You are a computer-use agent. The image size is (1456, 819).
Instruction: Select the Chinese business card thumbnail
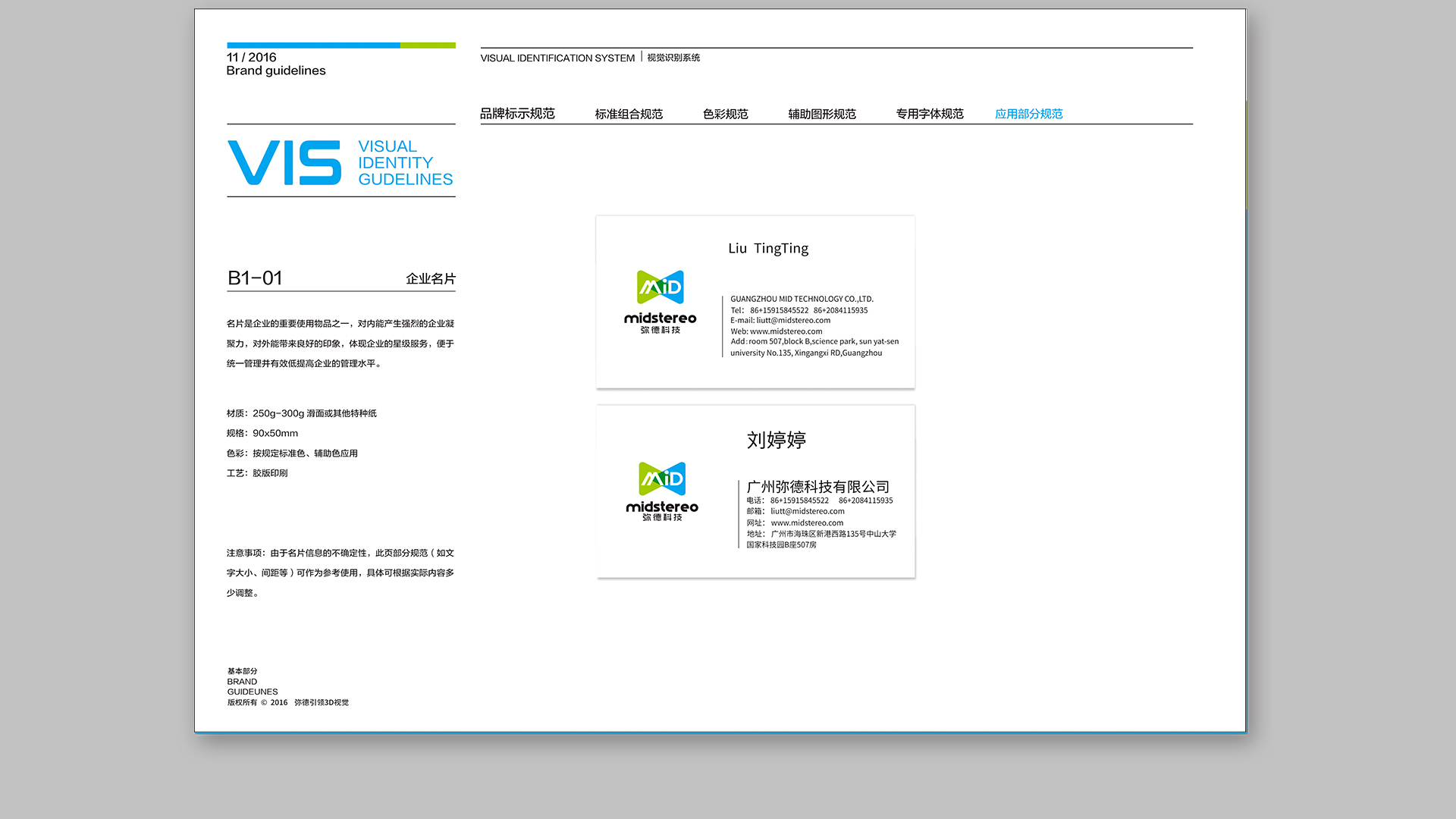(755, 491)
